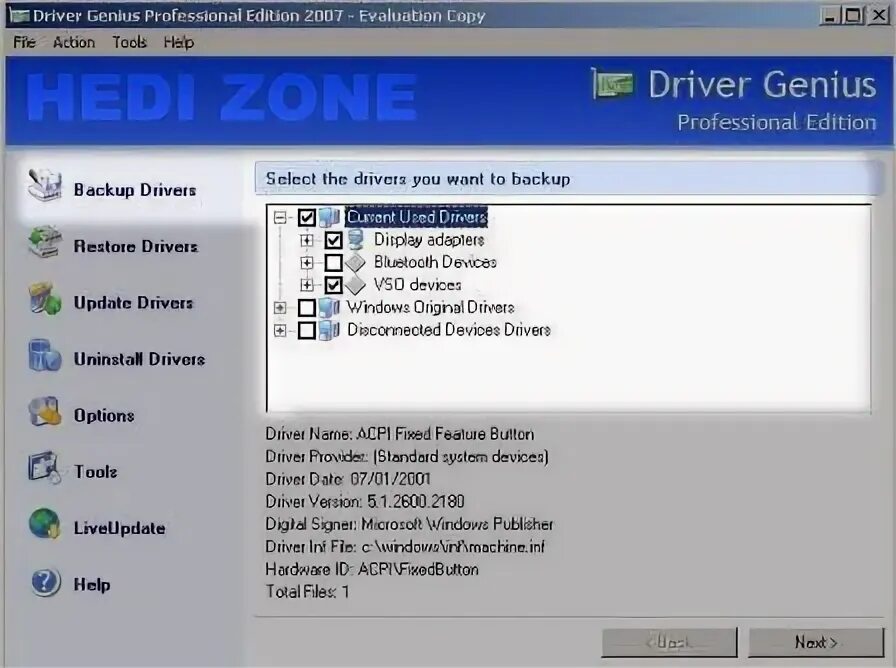The height and width of the screenshot is (668, 896).
Task: Collapse the Current Used Drivers tree node
Action: (x=280, y=218)
